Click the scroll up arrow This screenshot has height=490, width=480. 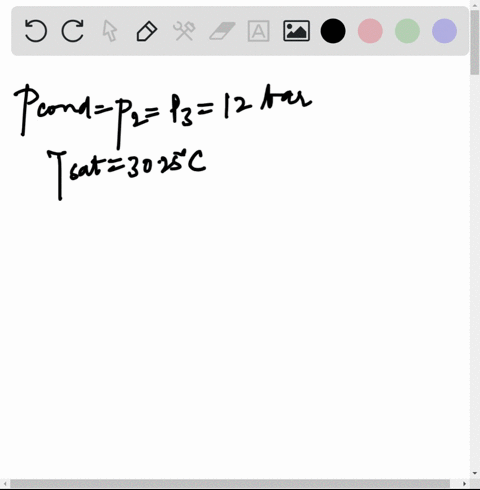[475, 5]
